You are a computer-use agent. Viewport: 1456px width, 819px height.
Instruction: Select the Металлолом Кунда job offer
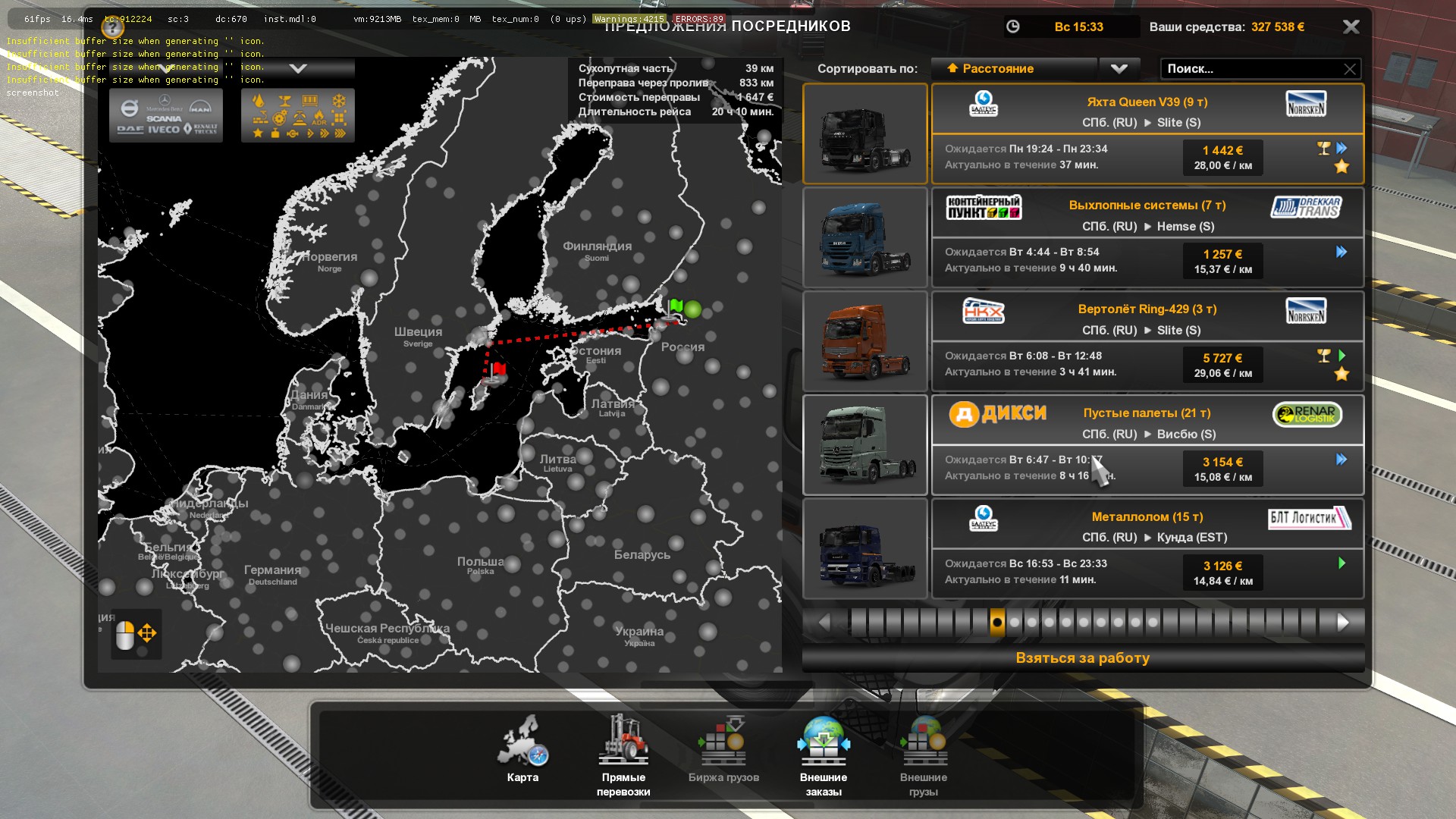pos(1147,548)
